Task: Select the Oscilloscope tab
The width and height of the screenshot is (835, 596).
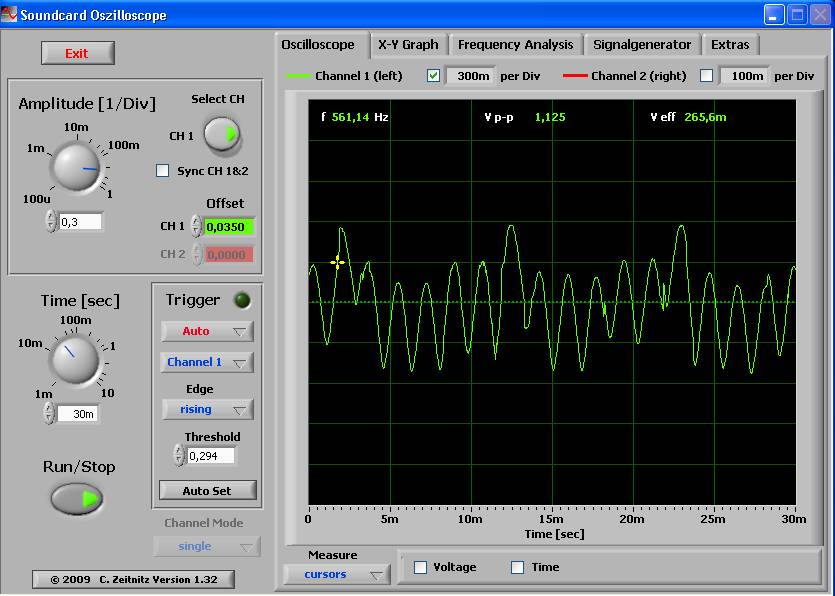Action: click(318, 45)
